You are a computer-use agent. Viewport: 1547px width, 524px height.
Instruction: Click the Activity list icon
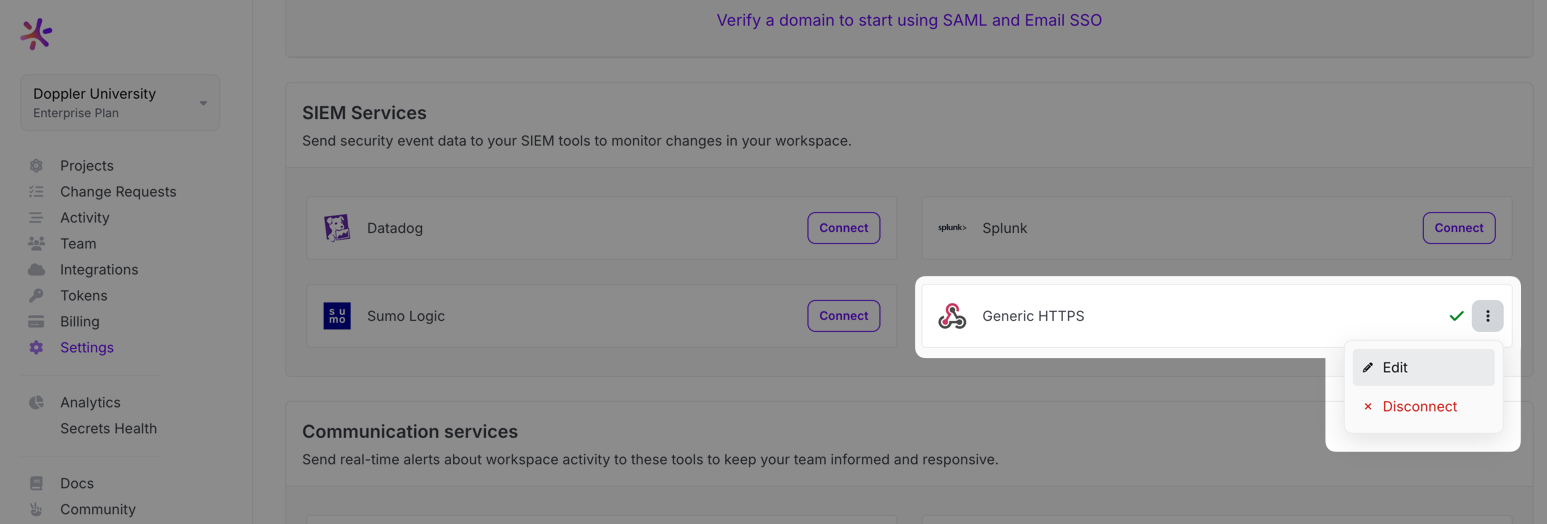[36, 218]
